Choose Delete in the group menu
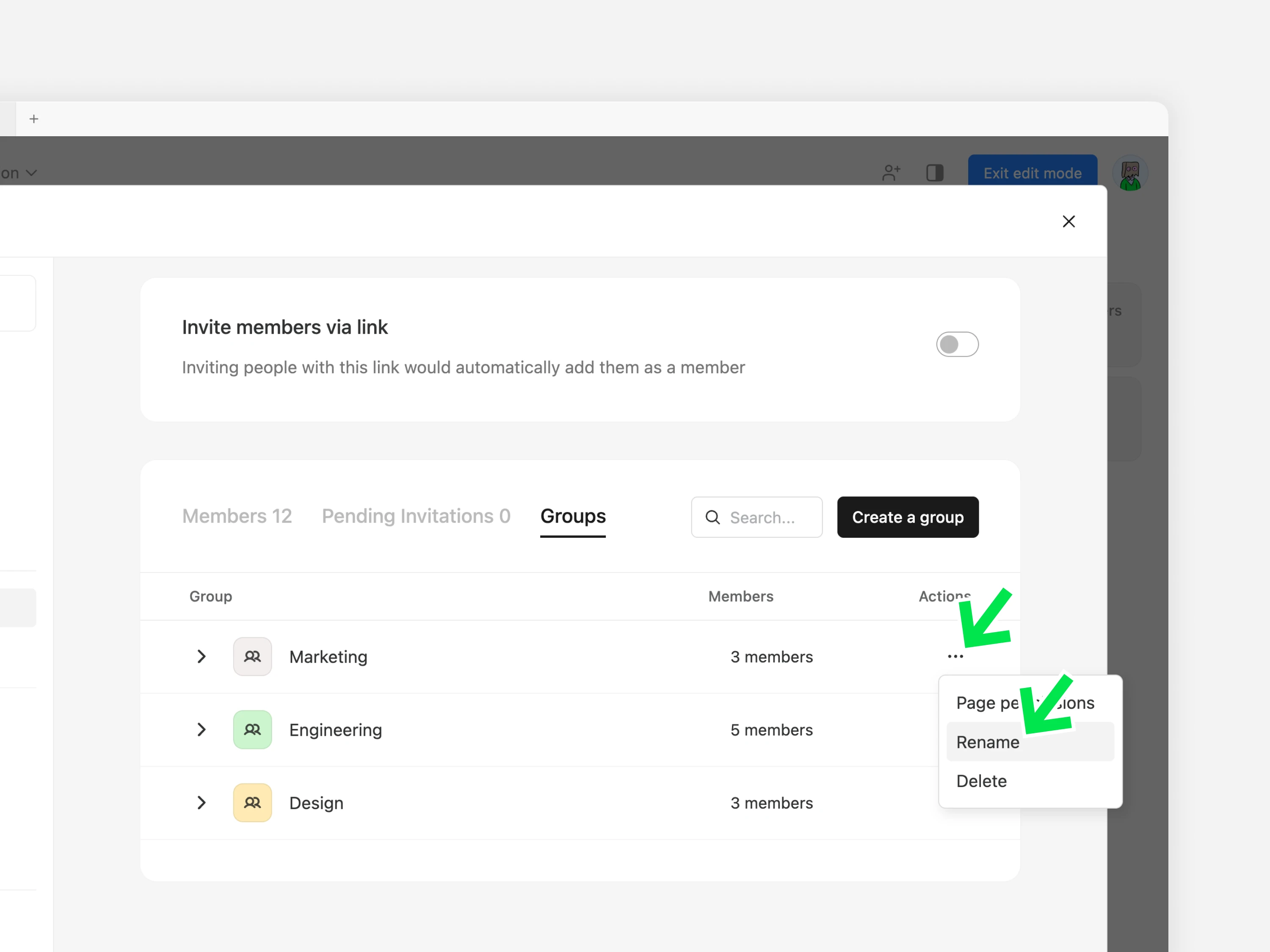Image resolution: width=1270 pixels, height=952 pixels. click(x=981, y=781)
